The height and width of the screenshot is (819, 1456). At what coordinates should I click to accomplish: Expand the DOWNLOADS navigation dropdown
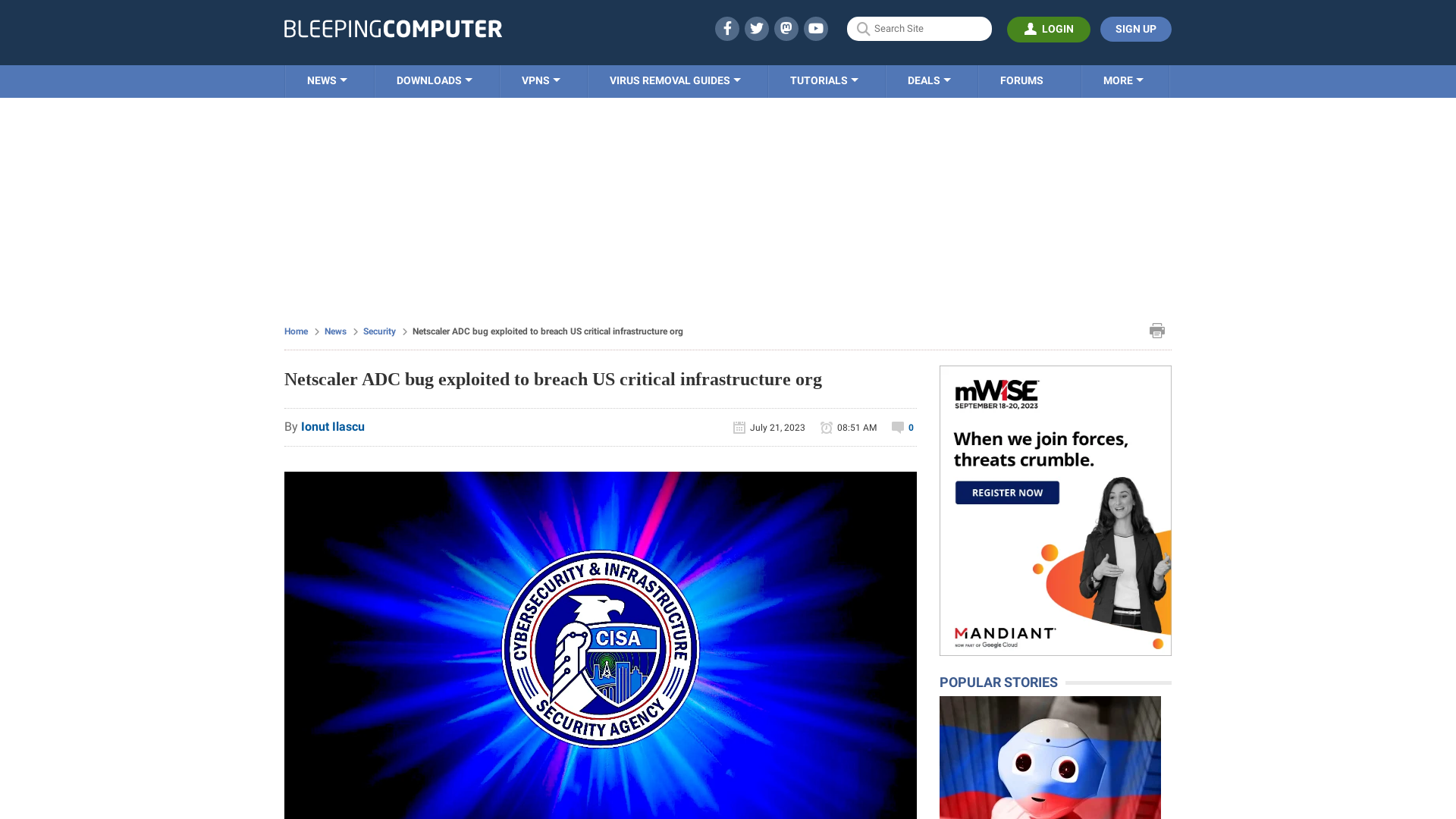434,81
